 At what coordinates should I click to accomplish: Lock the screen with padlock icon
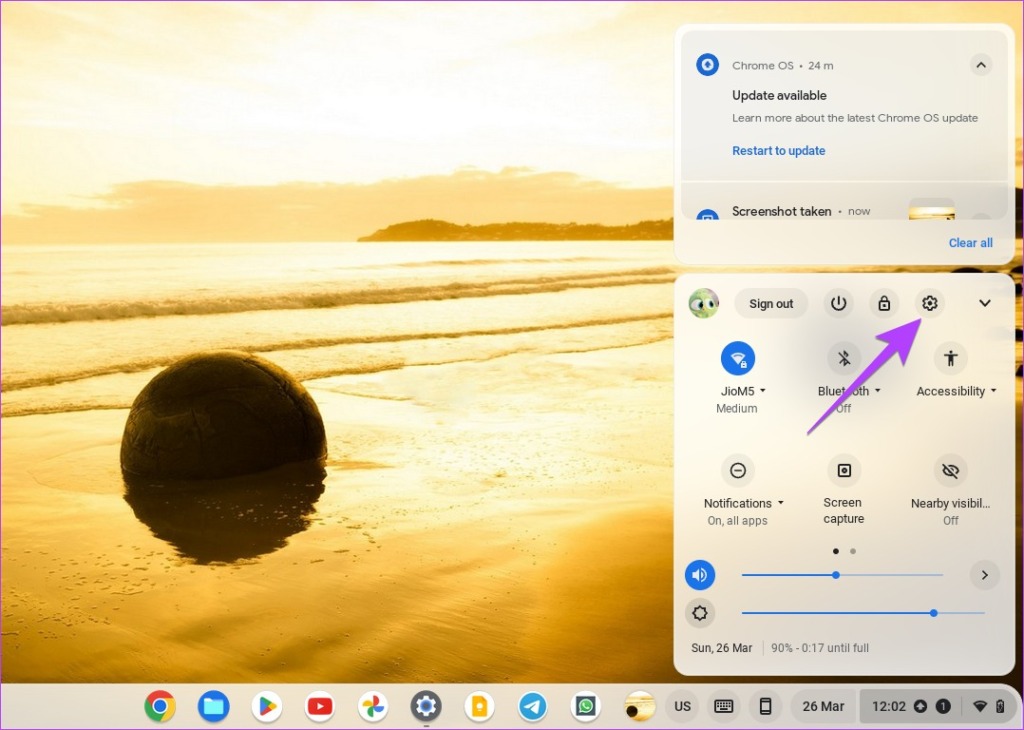point(884,304)
